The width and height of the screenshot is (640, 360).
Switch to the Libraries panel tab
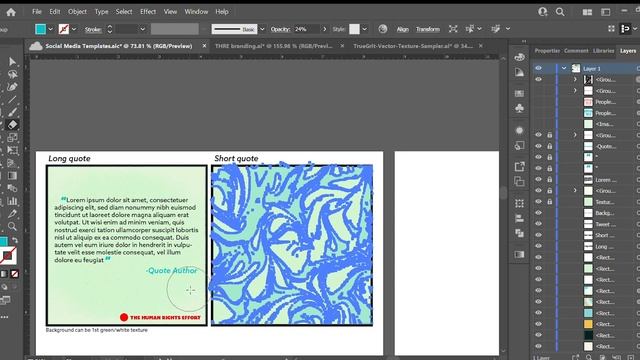tap(603, 51)
